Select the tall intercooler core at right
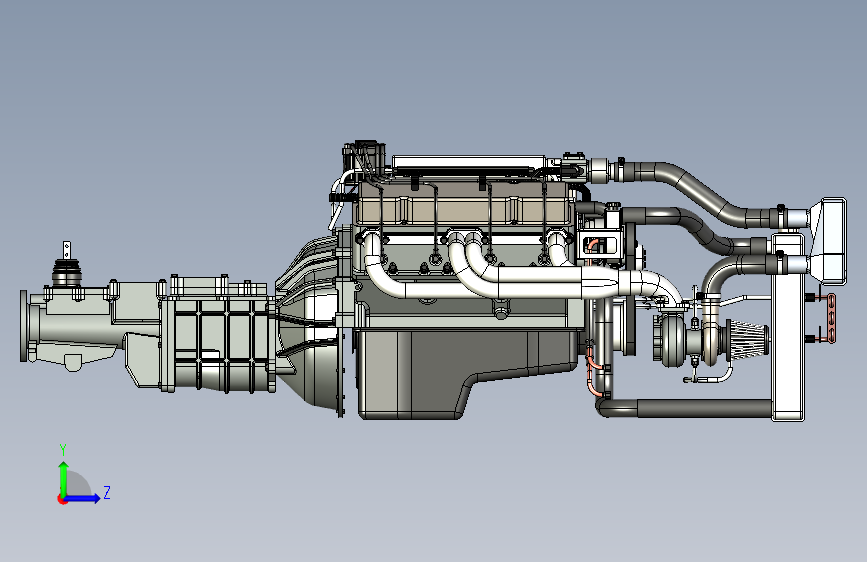 pos(788,327)
